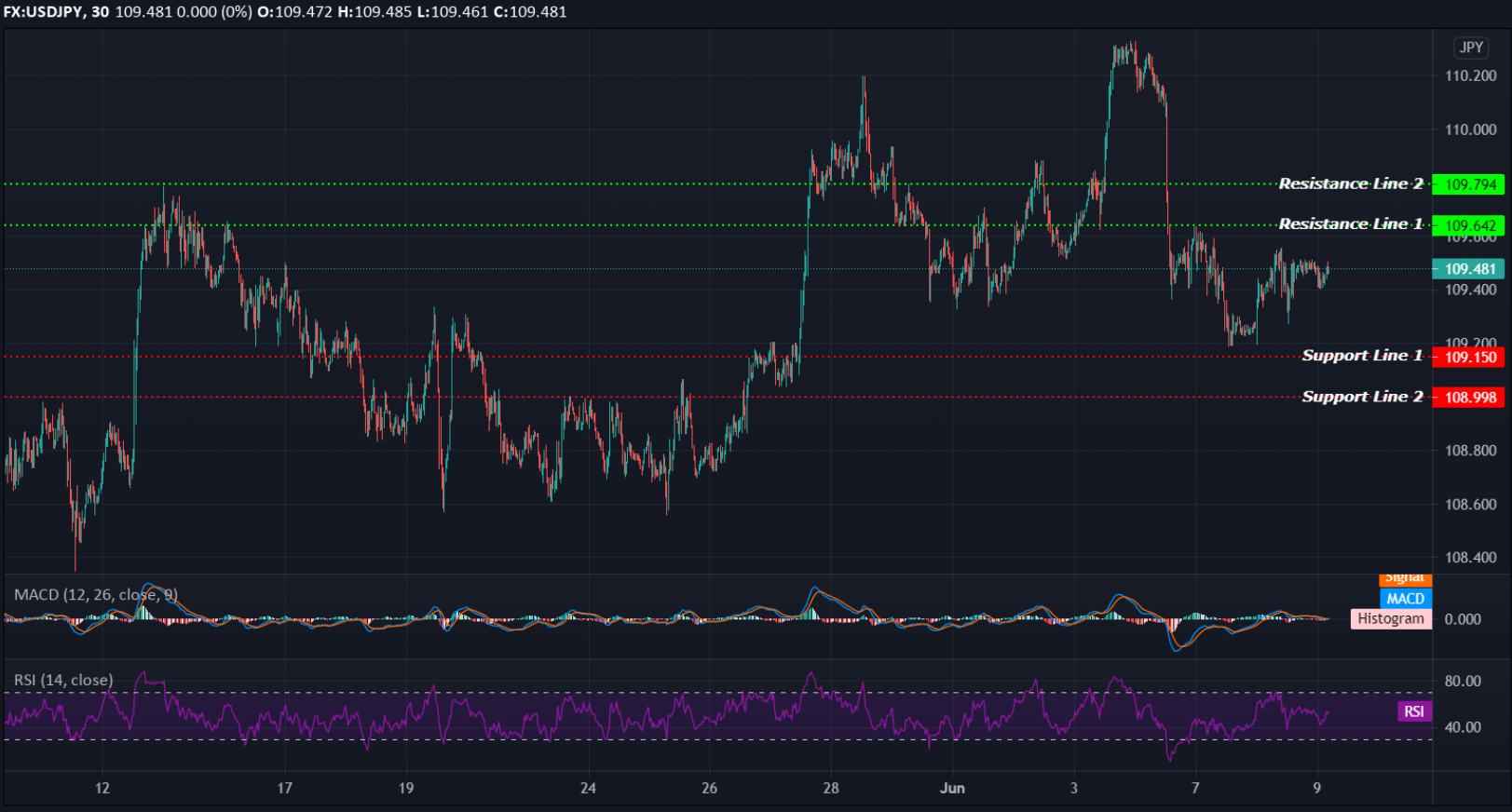Viewport: 1512px width, 812px height.
Task: Select the Resistance Line 1 label
Action: coord(1351,224)
